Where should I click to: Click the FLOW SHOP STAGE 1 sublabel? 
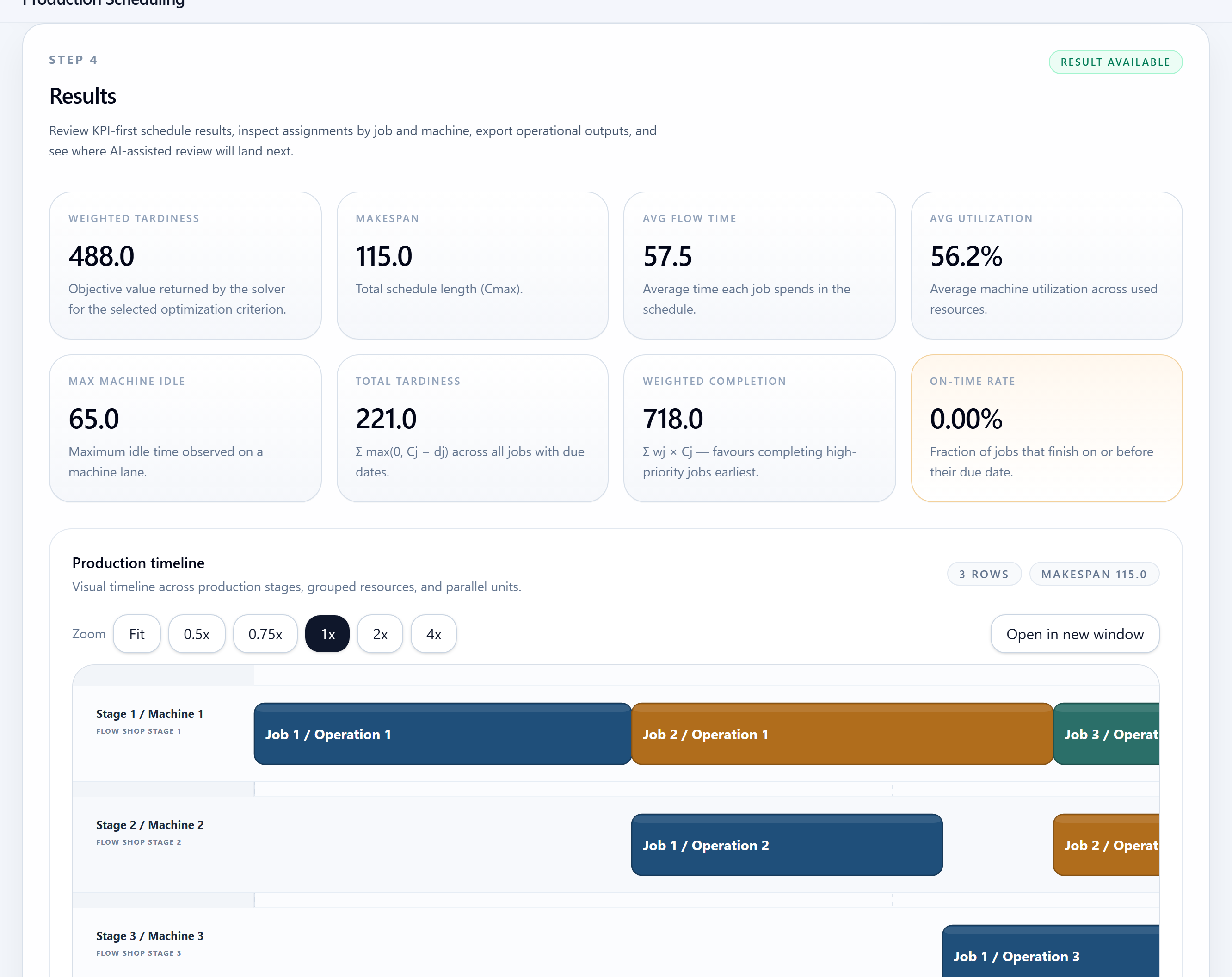[138, 731]
